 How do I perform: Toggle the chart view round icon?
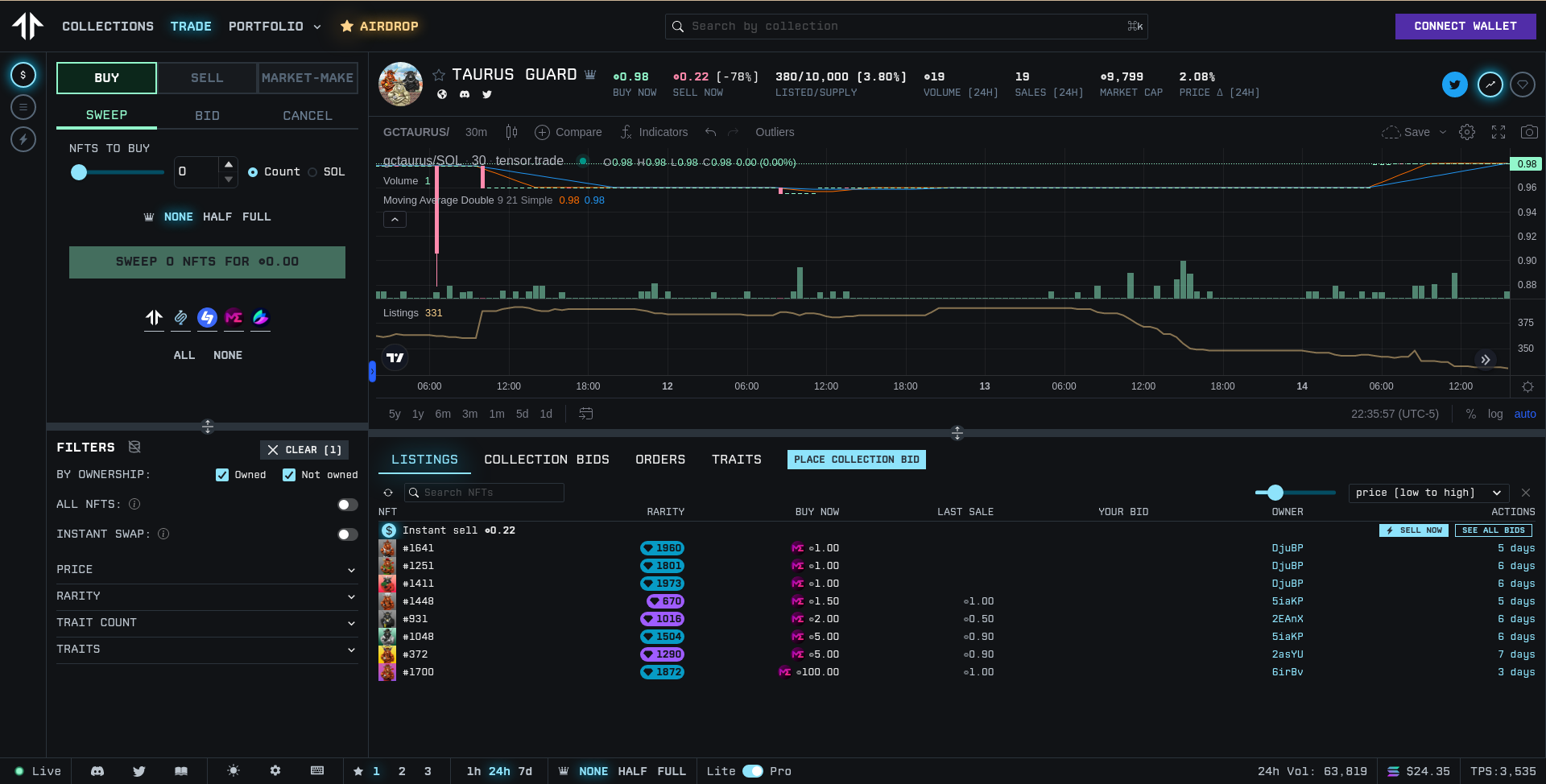point(1490,84)
